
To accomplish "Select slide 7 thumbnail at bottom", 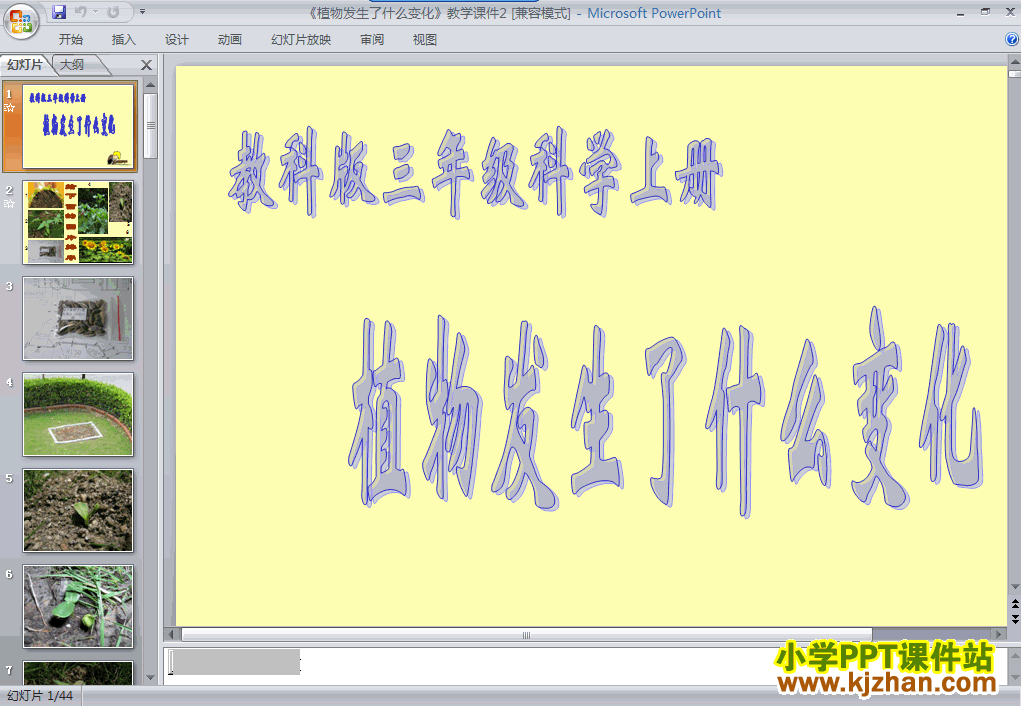I will [x=77, y=672].
